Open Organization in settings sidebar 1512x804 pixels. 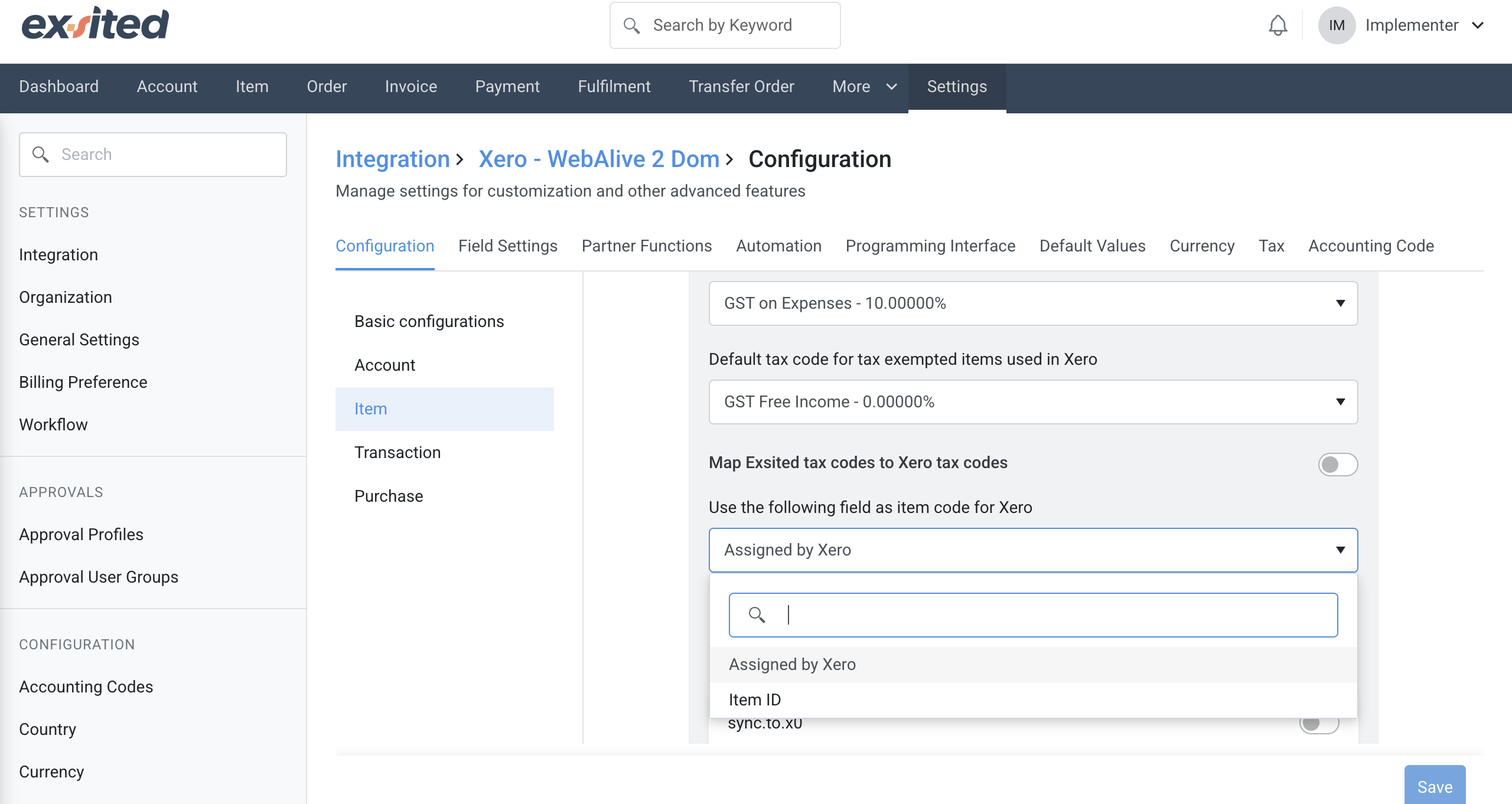(66, 298)
